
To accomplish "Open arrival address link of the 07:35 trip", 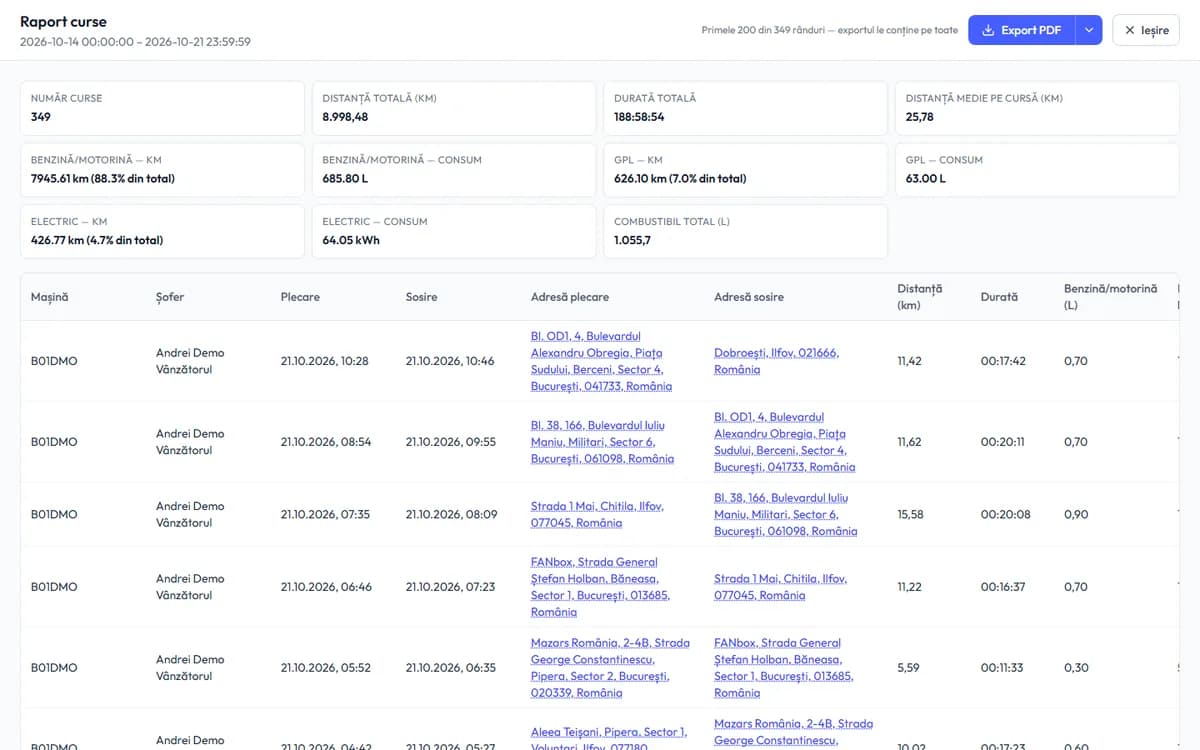I will [785, 514].
